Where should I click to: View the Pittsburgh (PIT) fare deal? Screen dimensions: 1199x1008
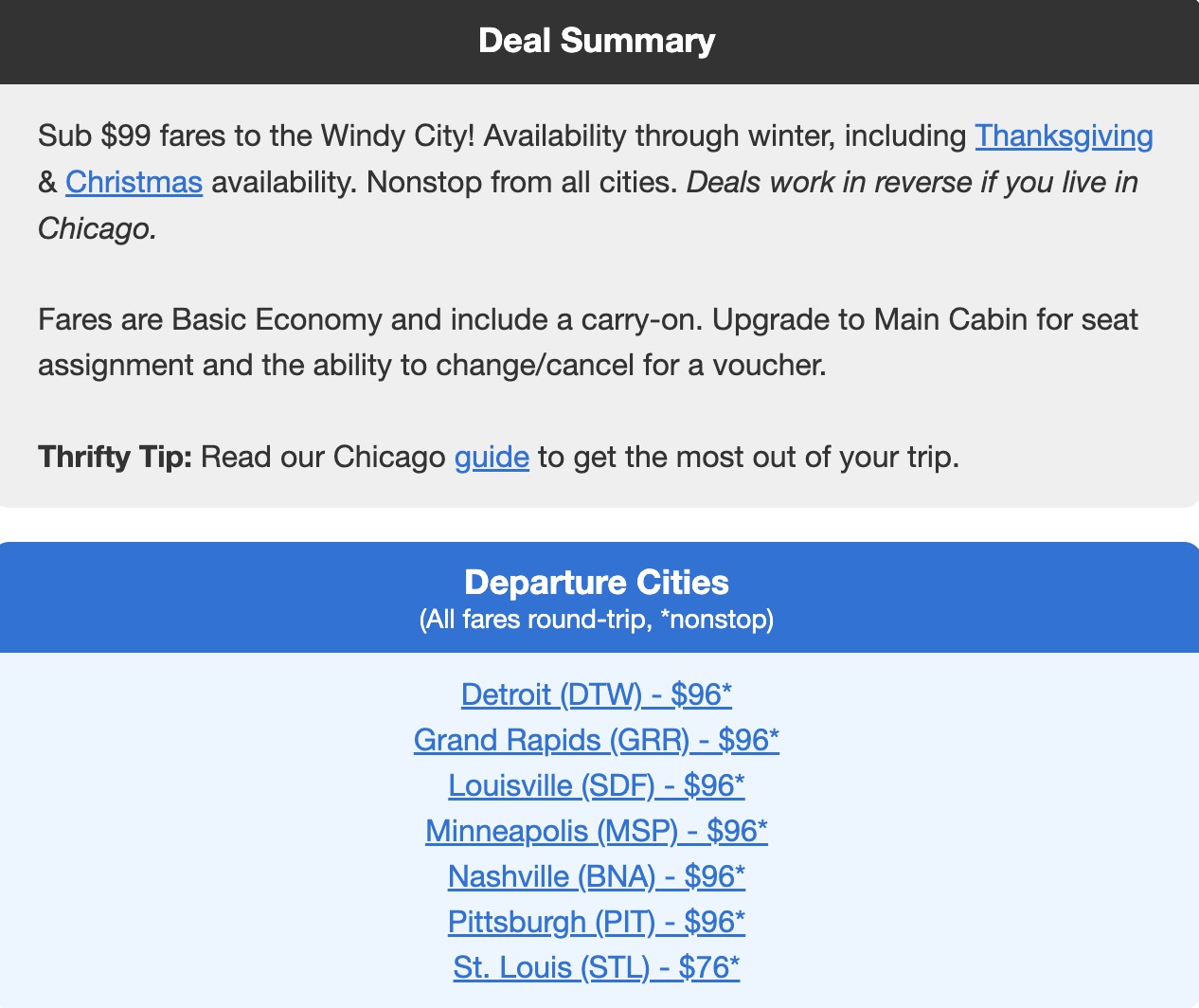[x=597, y=922]
